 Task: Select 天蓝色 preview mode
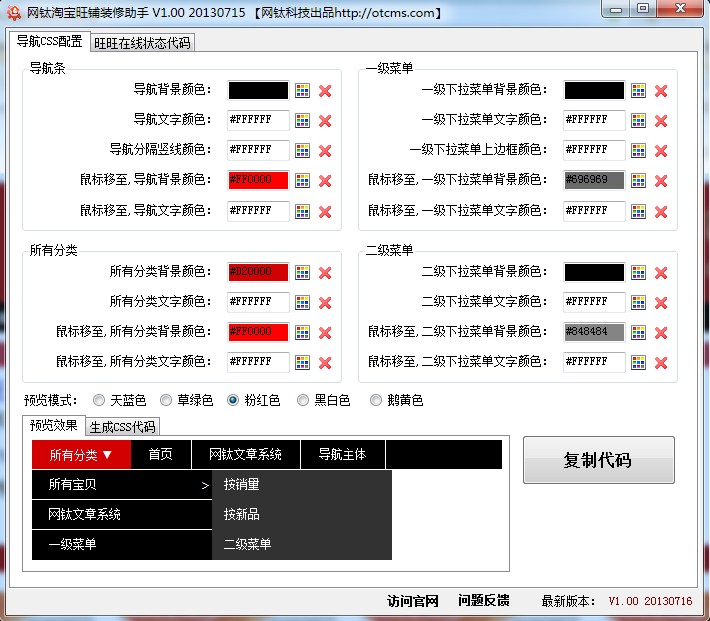tap(98, 400)
